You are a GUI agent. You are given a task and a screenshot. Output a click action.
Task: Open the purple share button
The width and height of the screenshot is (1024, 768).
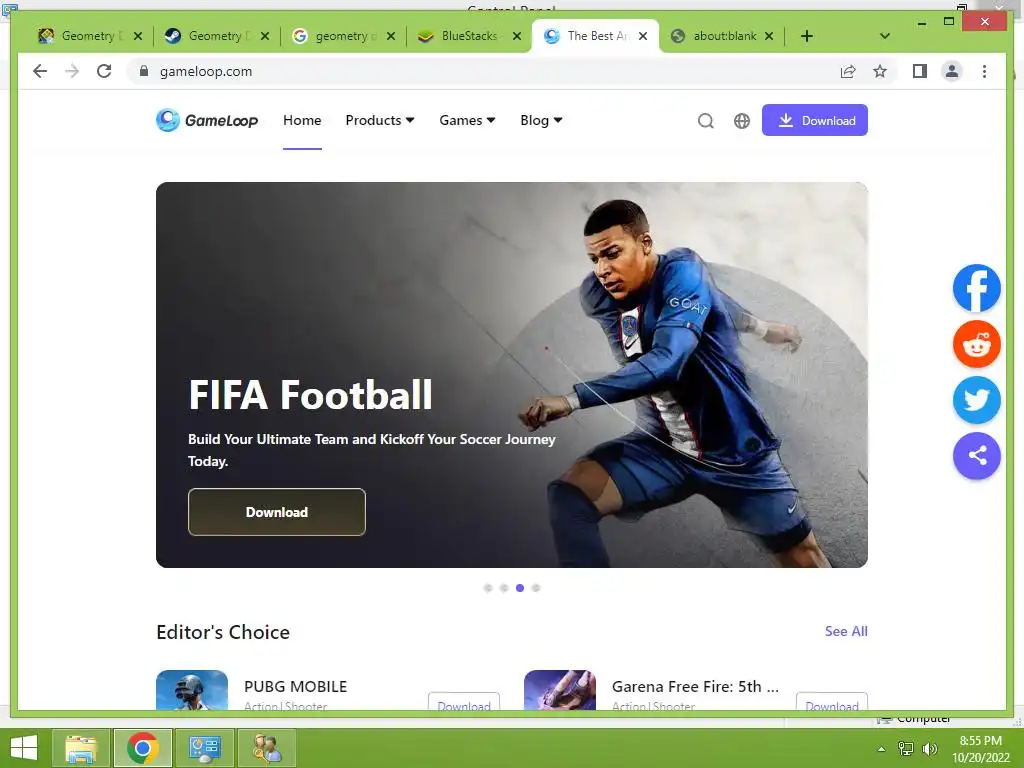click(976, 456)
